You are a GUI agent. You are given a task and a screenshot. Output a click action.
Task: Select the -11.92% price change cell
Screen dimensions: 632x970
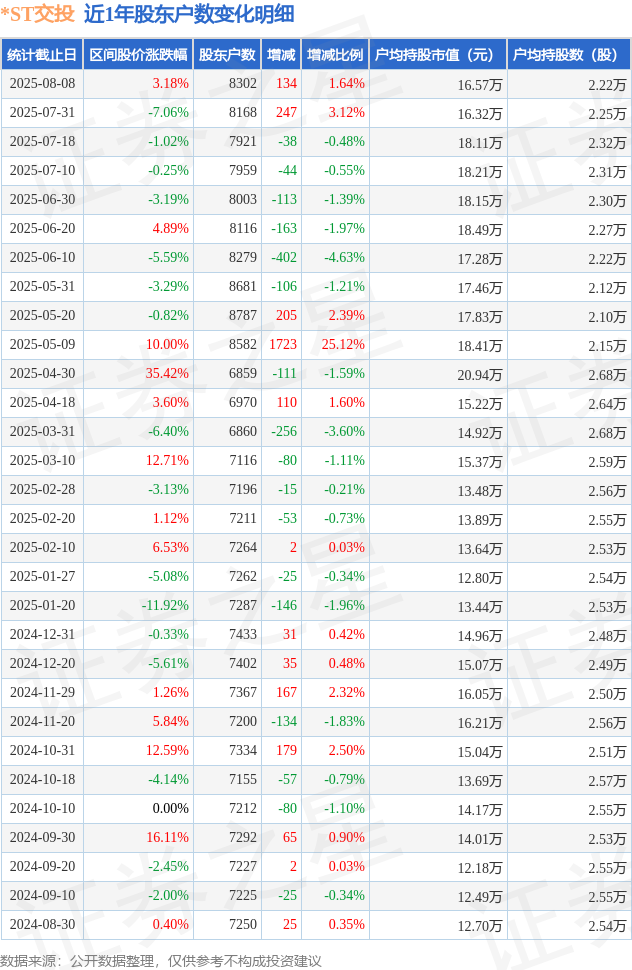(x=164, y=606)
